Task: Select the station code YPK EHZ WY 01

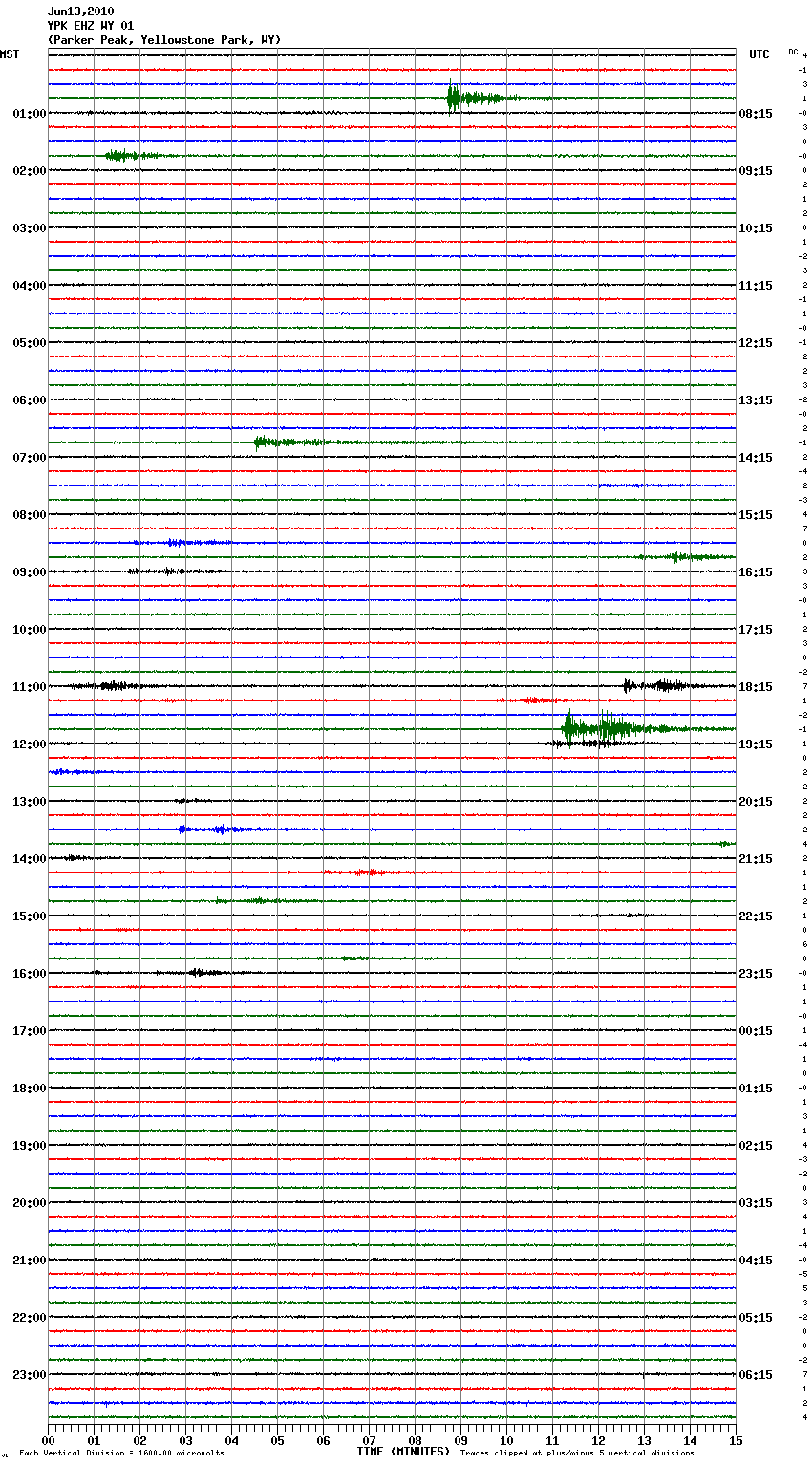Action: click(91, 26)
